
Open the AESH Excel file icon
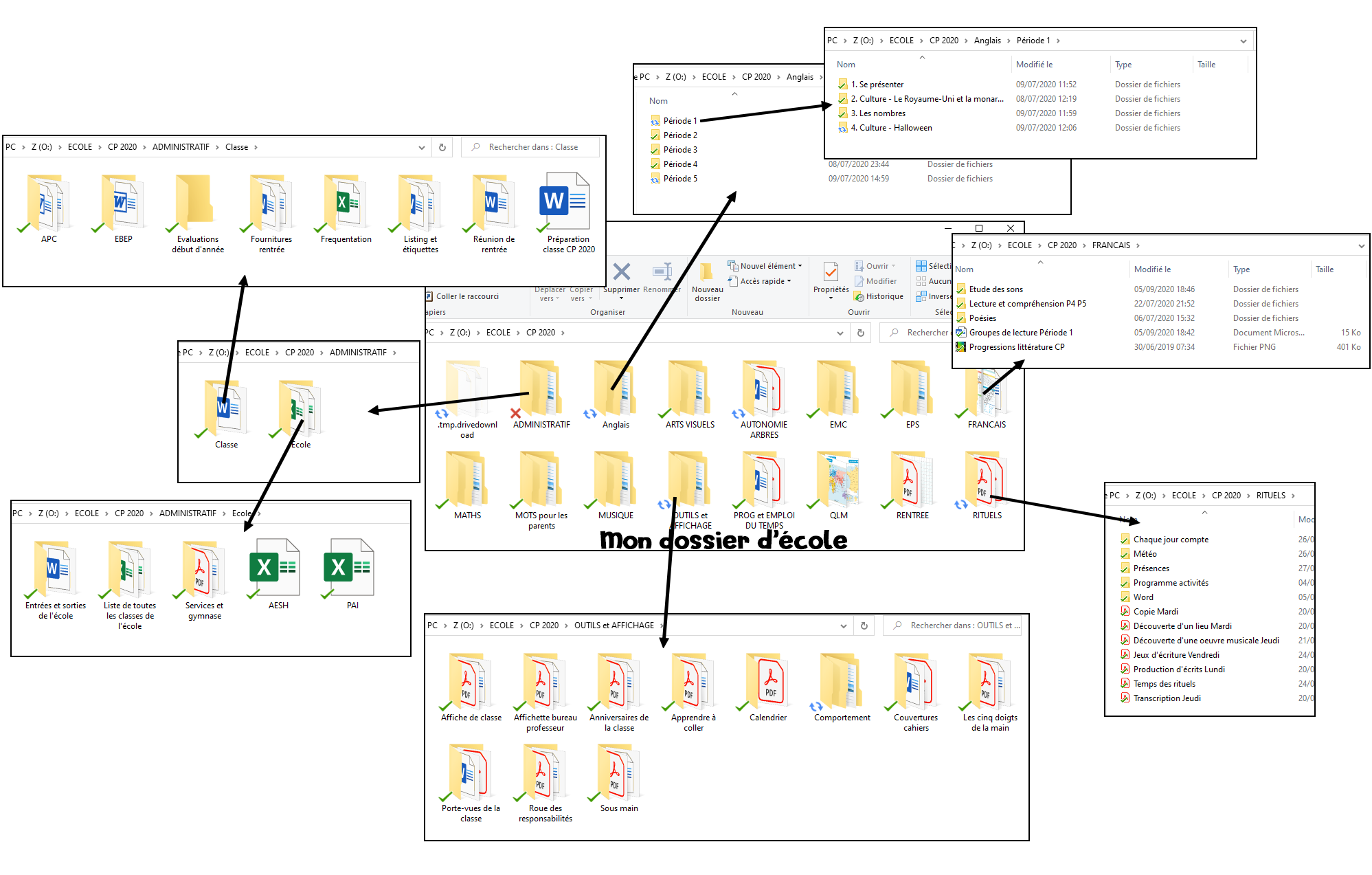274,568
